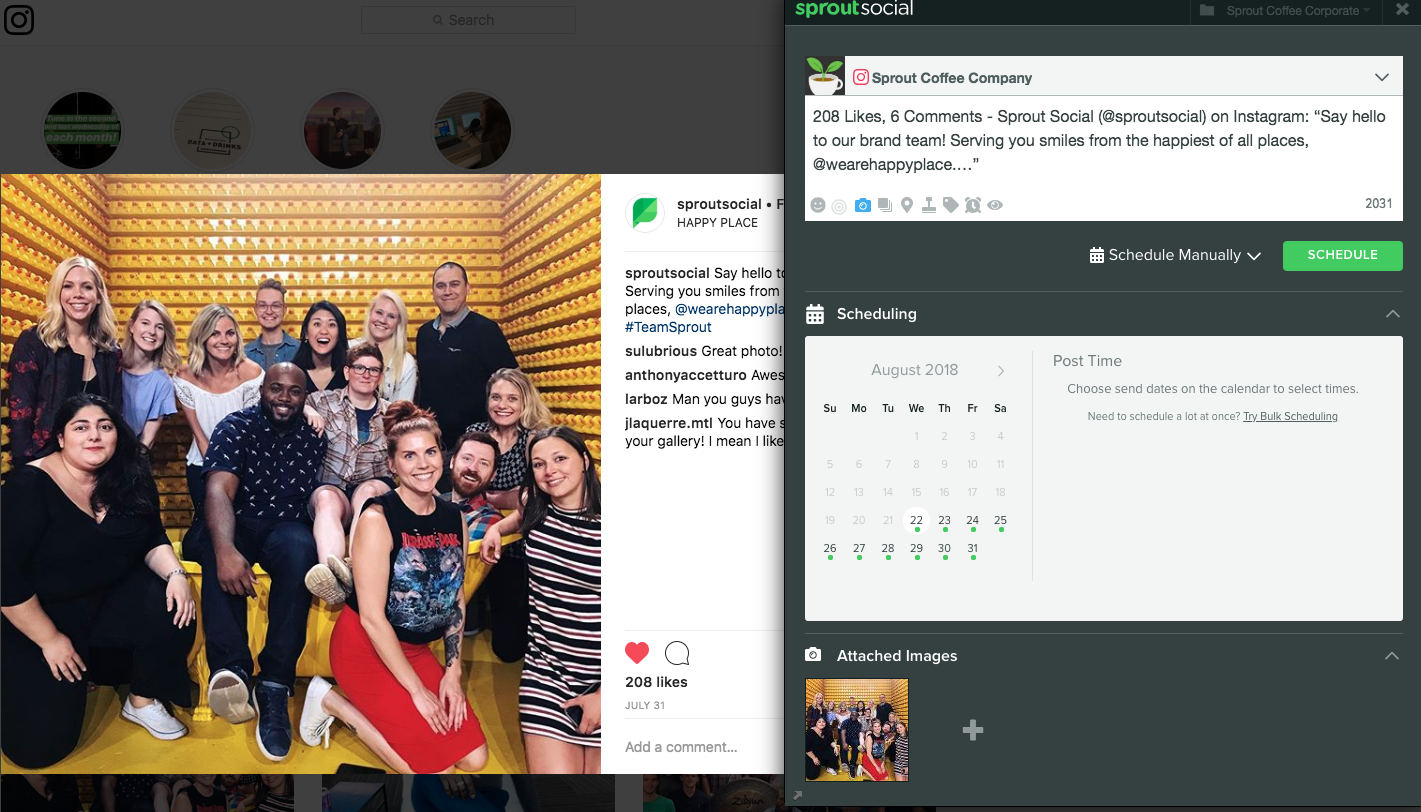The image size is (1421, 812).
Task: Open commenter jlaquerre.mtl profile
Action: pos(669,423)
